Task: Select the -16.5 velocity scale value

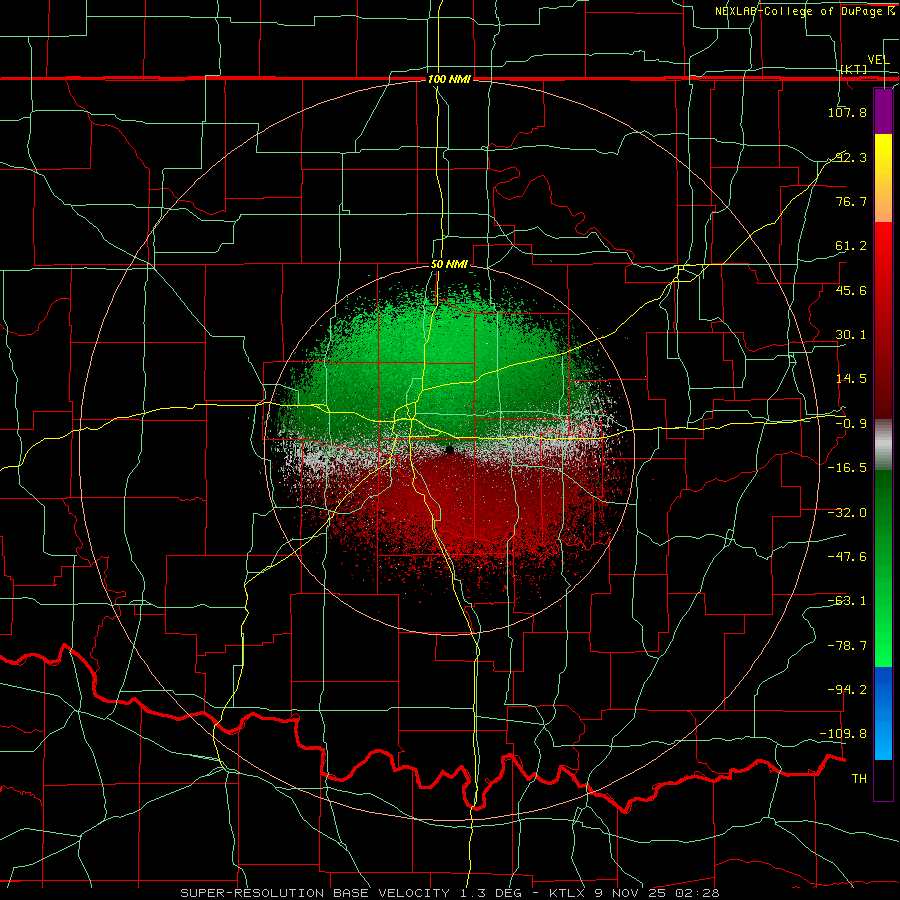Action: point(847,468)
